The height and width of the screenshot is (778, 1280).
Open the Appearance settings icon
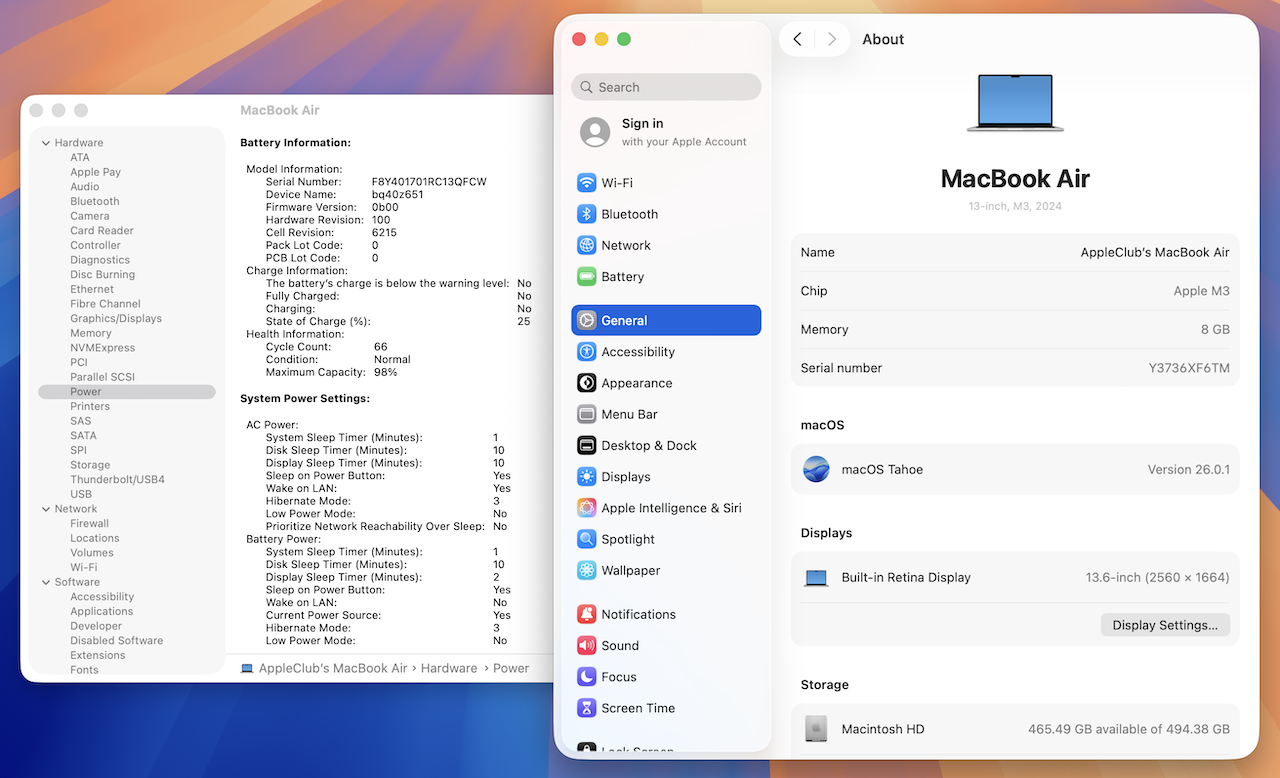point(587,383)
